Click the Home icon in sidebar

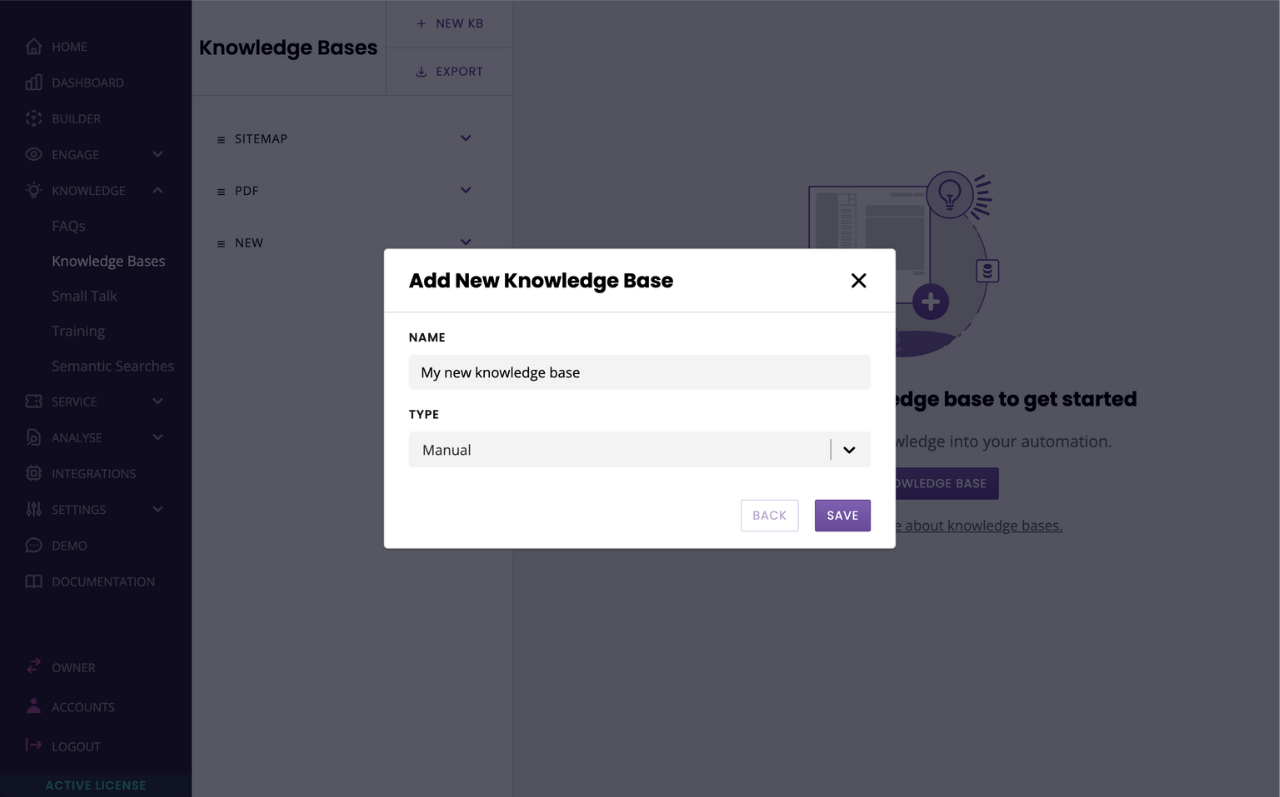pos(34,46)
